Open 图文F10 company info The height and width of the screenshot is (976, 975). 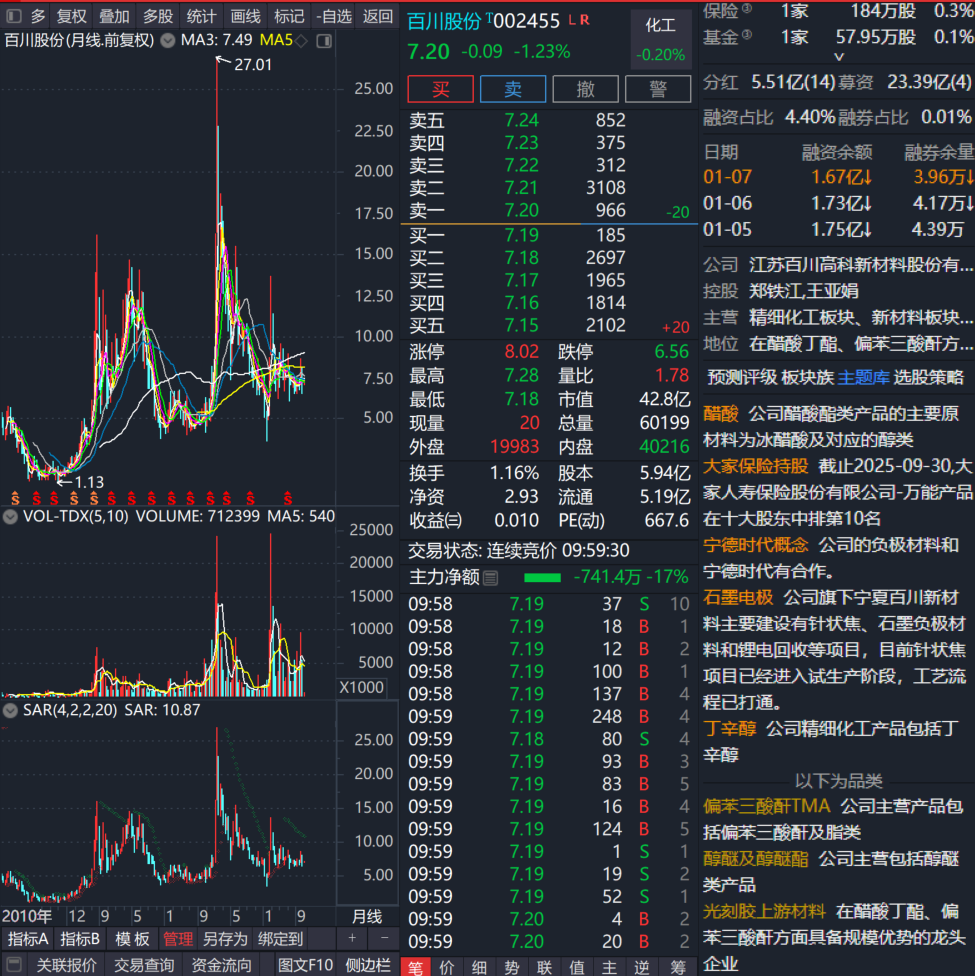pos(305,965)
